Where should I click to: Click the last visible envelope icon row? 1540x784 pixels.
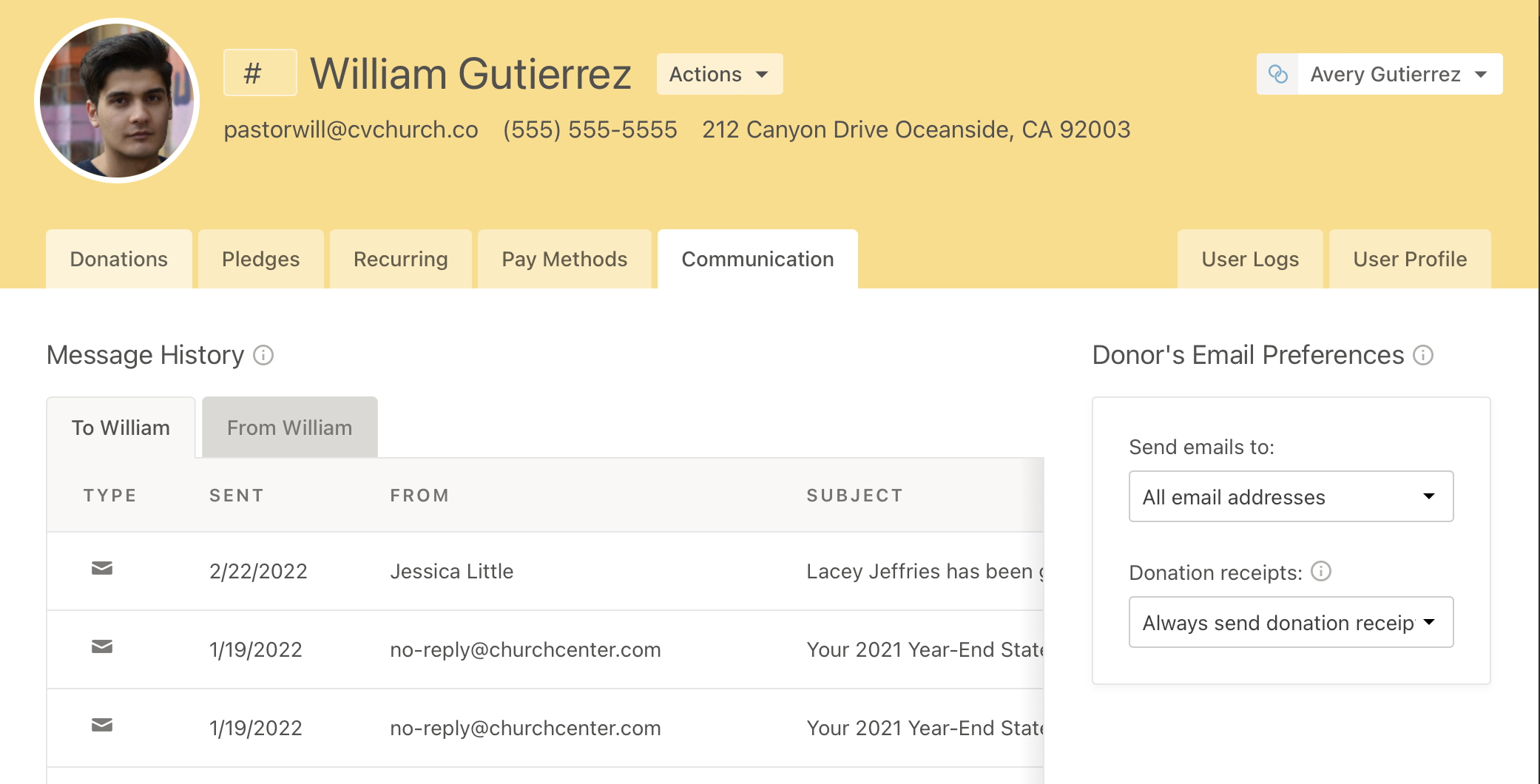point(102,725)
